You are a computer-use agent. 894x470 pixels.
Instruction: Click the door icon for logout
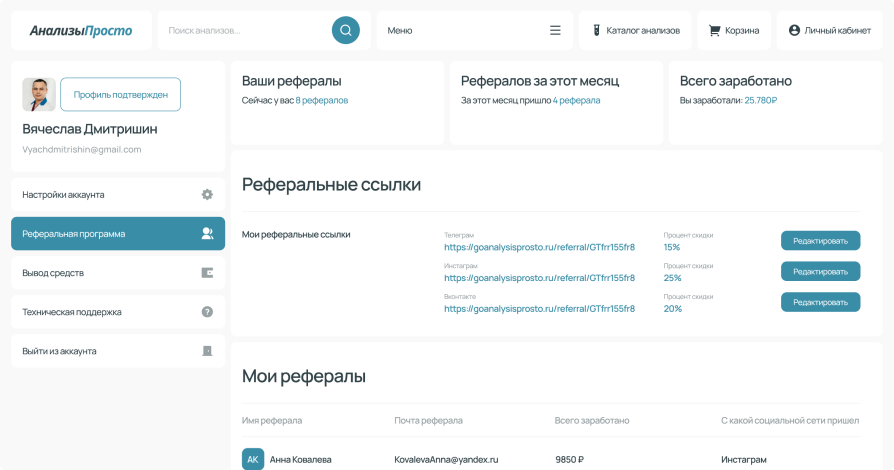[208, 351]
